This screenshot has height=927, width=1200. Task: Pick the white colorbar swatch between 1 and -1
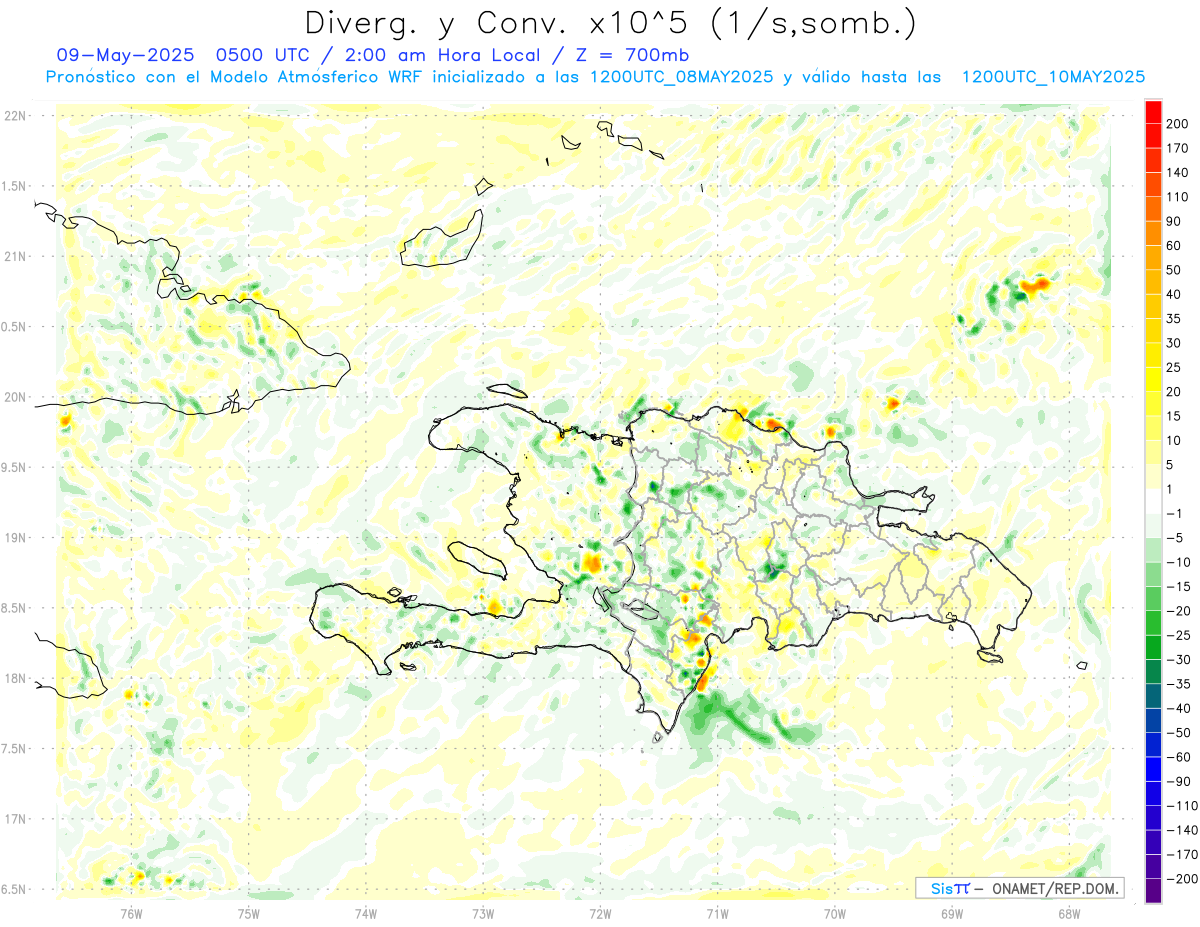1153,502
